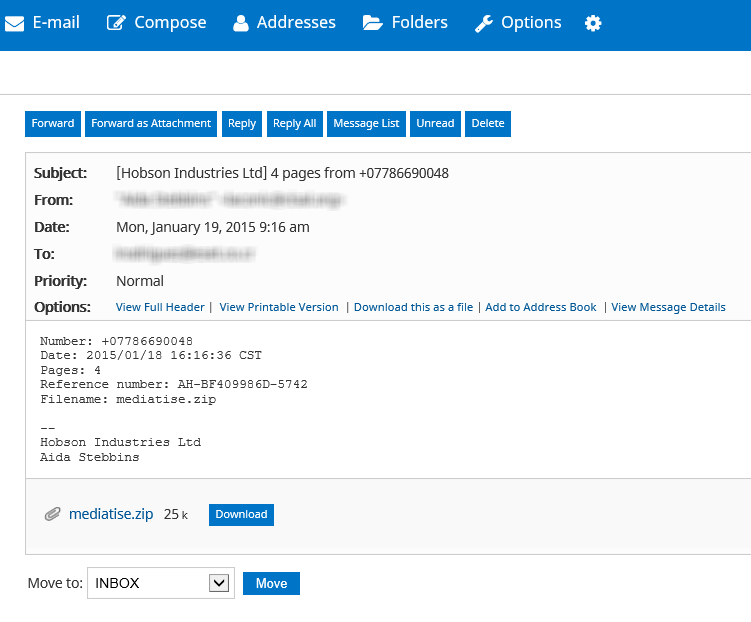Reply All to this message
This screenshot has height=622, width=751.
point(294,123)
